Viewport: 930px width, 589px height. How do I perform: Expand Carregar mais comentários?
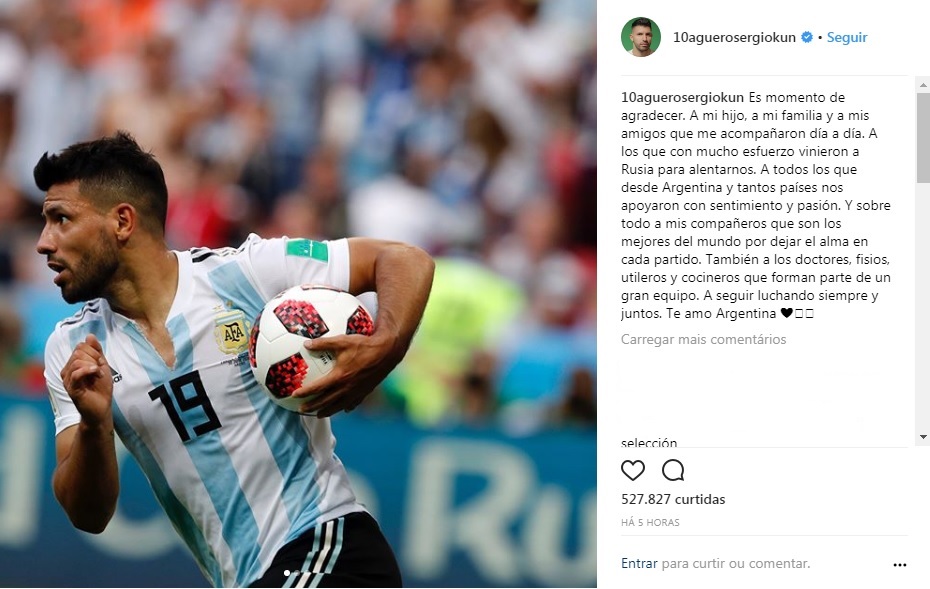click(x=703, y=339)
